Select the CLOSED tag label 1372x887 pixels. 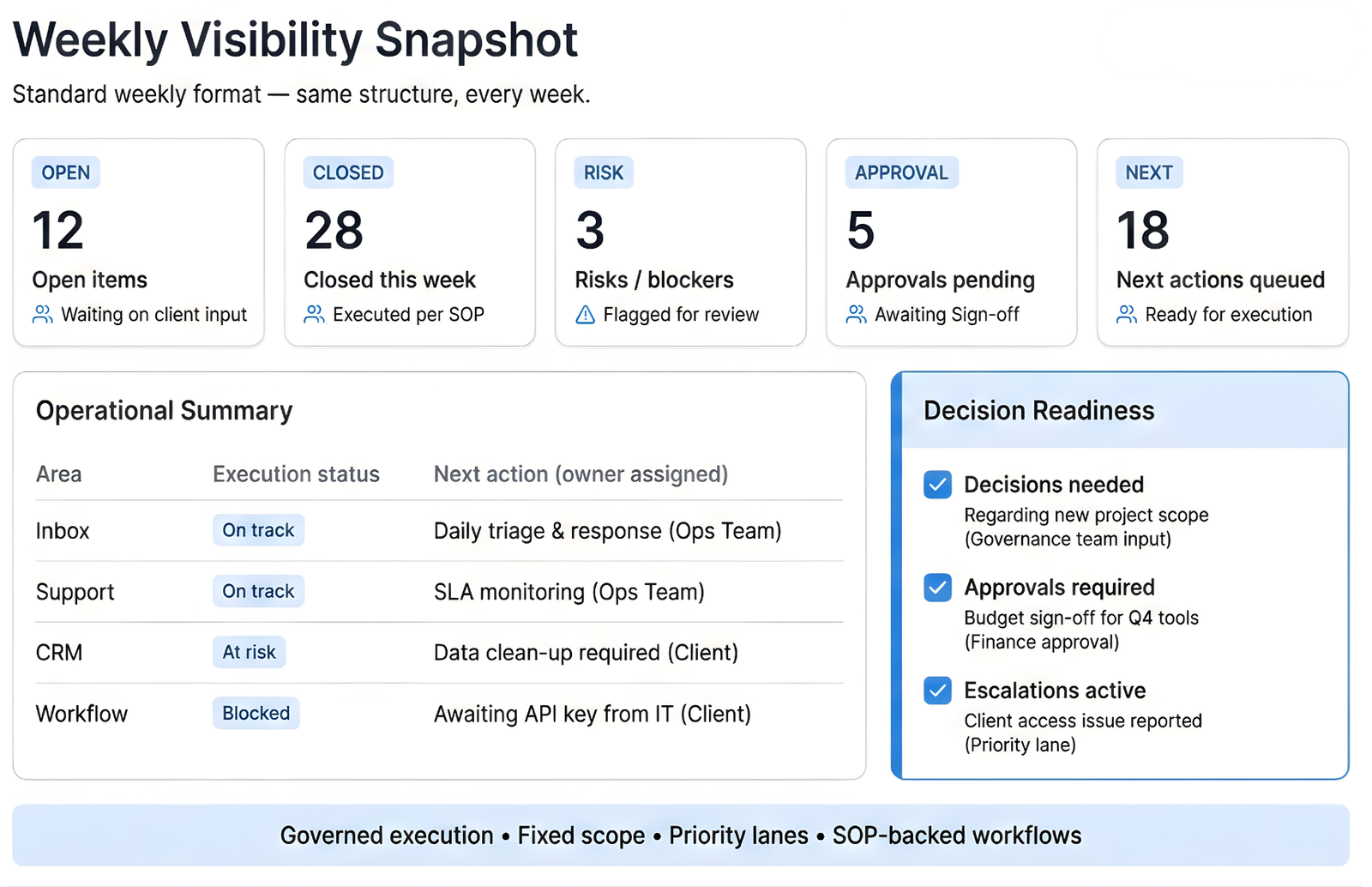348,172
